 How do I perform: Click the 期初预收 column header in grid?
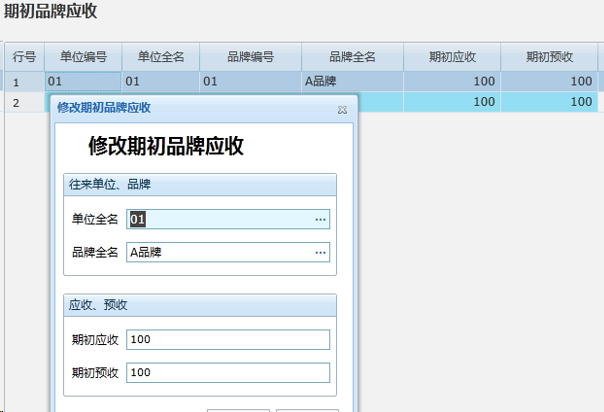coord(550,57)
